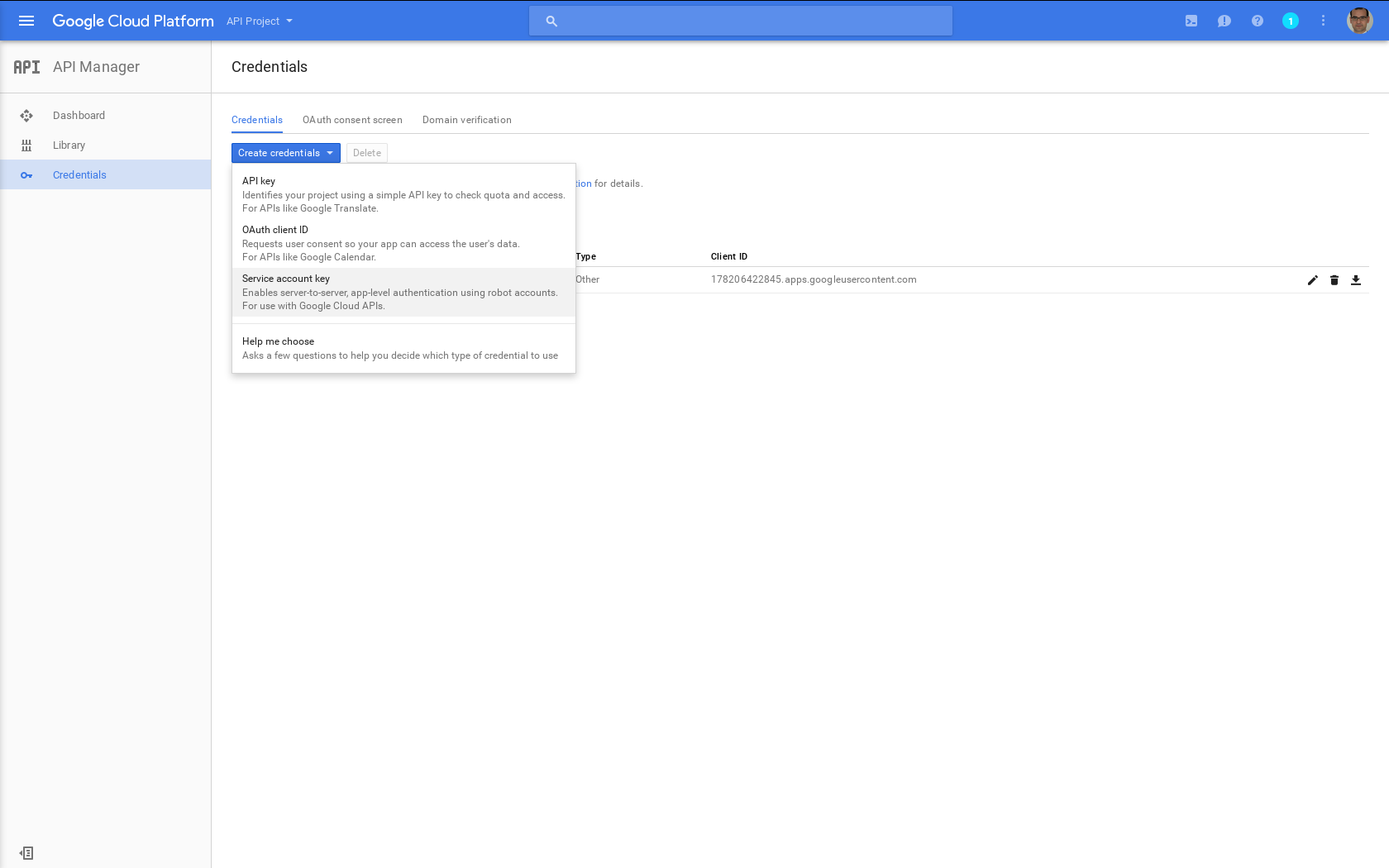Open notifications badge showing 1

click(x=1291, y=21)
